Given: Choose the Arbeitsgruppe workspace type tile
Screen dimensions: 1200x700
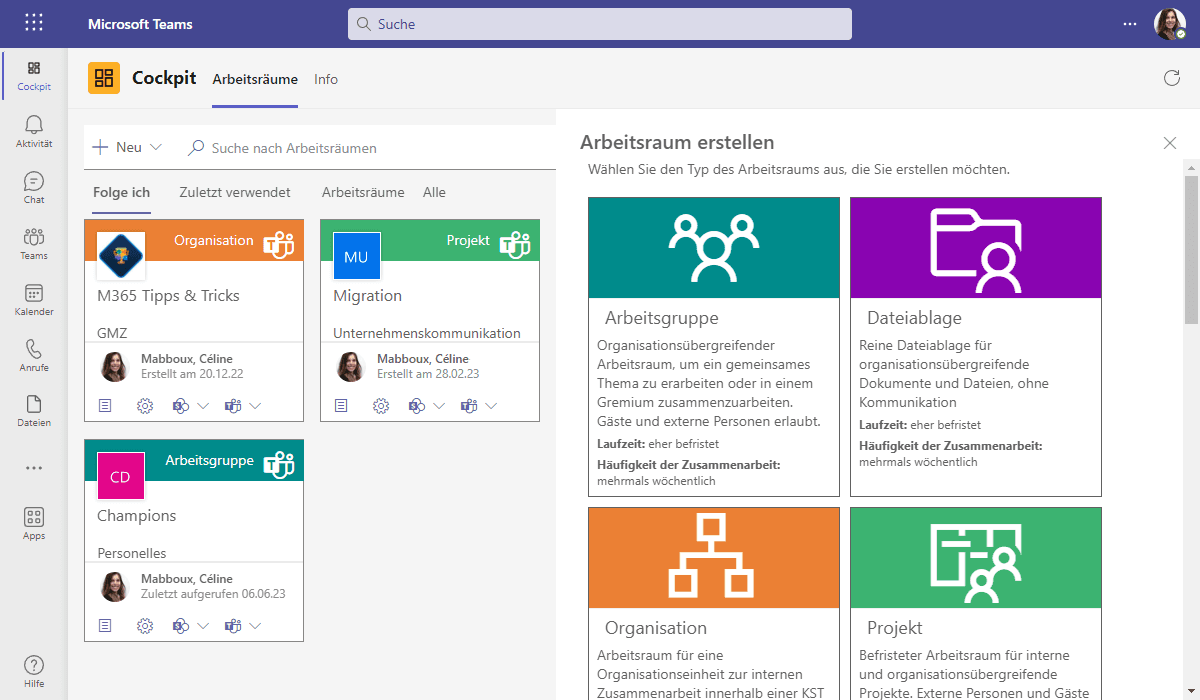Looking at the screenshot, I should [x=713, y=346].
